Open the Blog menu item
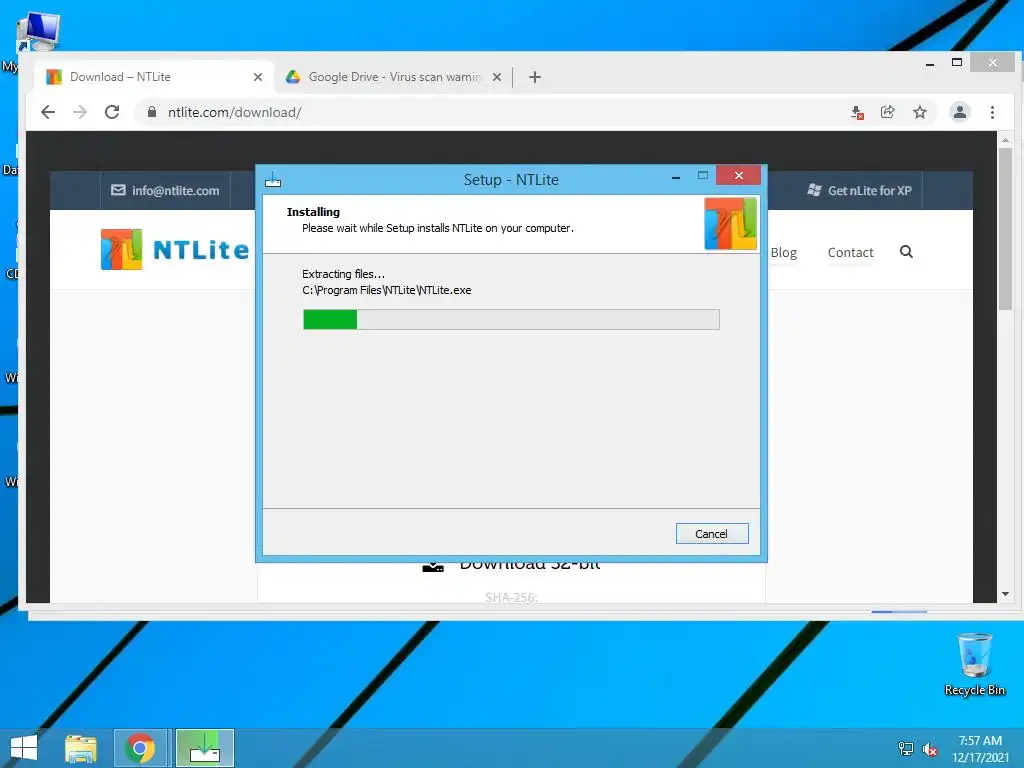1024x768 pixels. click(784, 253)
